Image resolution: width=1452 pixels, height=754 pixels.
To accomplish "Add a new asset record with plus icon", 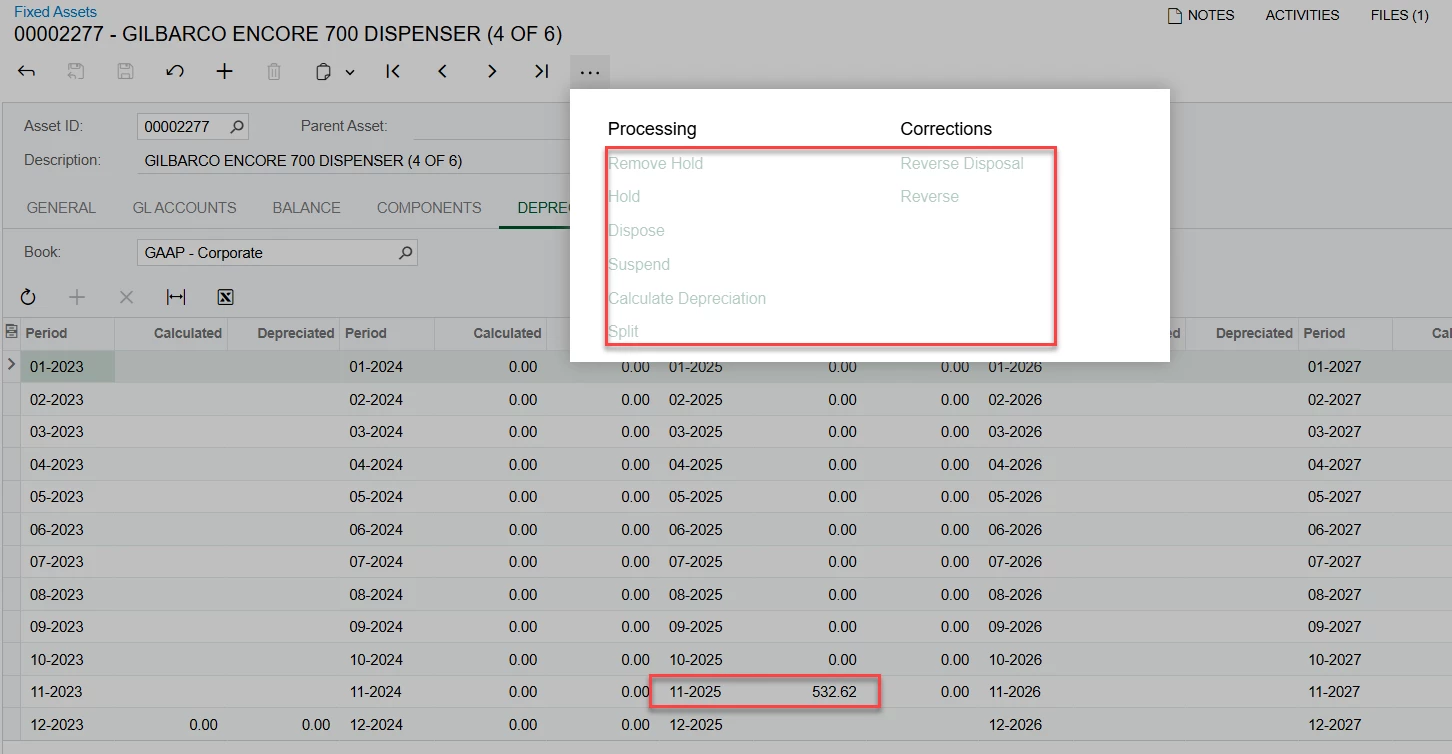I will pos(225,72).
